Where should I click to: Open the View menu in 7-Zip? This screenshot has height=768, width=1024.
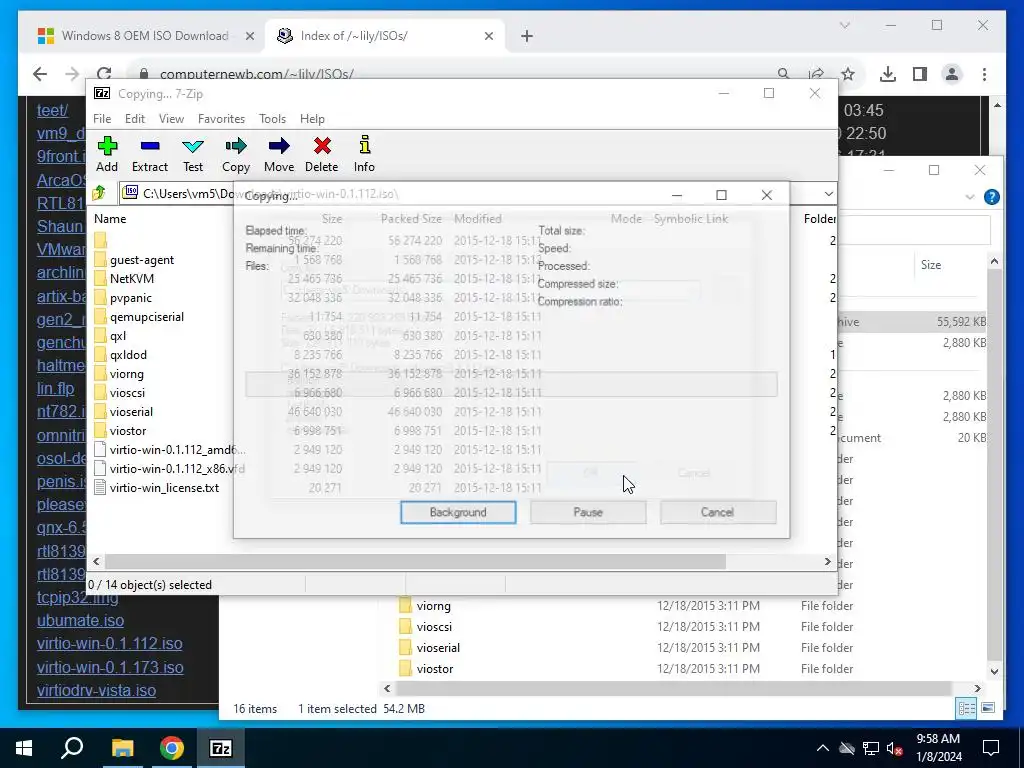[171, 119]
